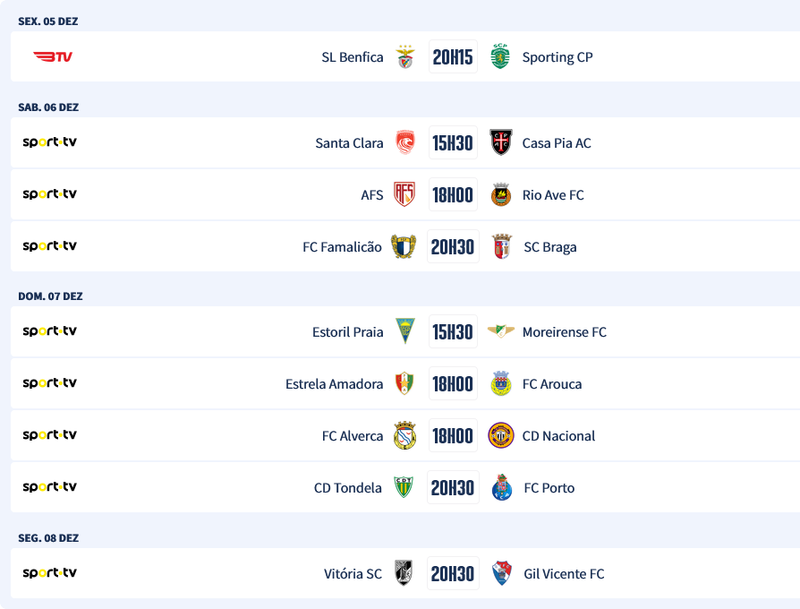Click the Estrela Amadora team name
The image size is (800, 609).
click(334, 384)
